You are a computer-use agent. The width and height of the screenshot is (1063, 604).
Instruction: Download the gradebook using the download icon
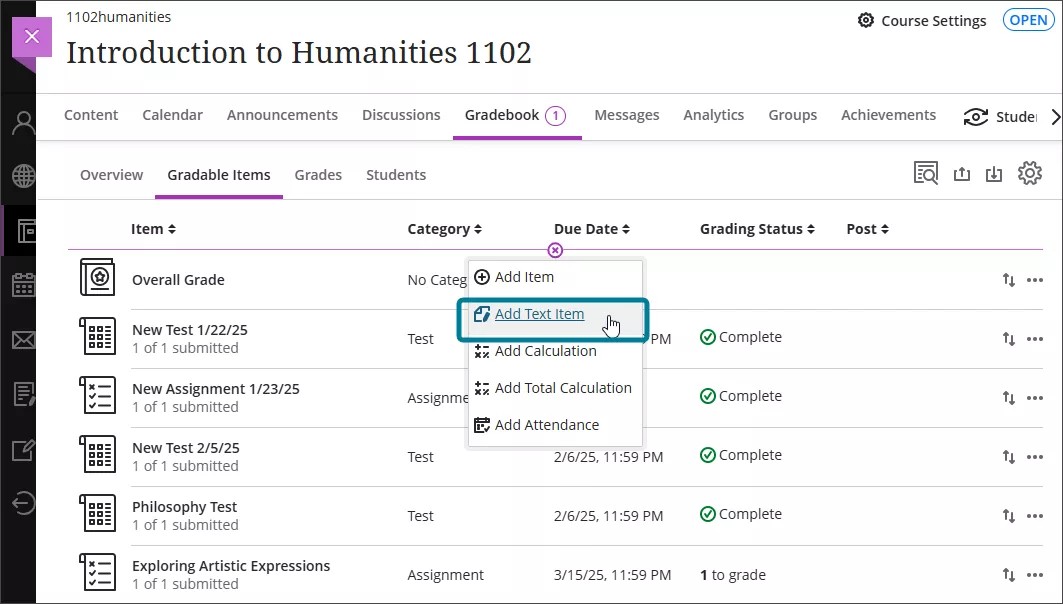[994, 172]
